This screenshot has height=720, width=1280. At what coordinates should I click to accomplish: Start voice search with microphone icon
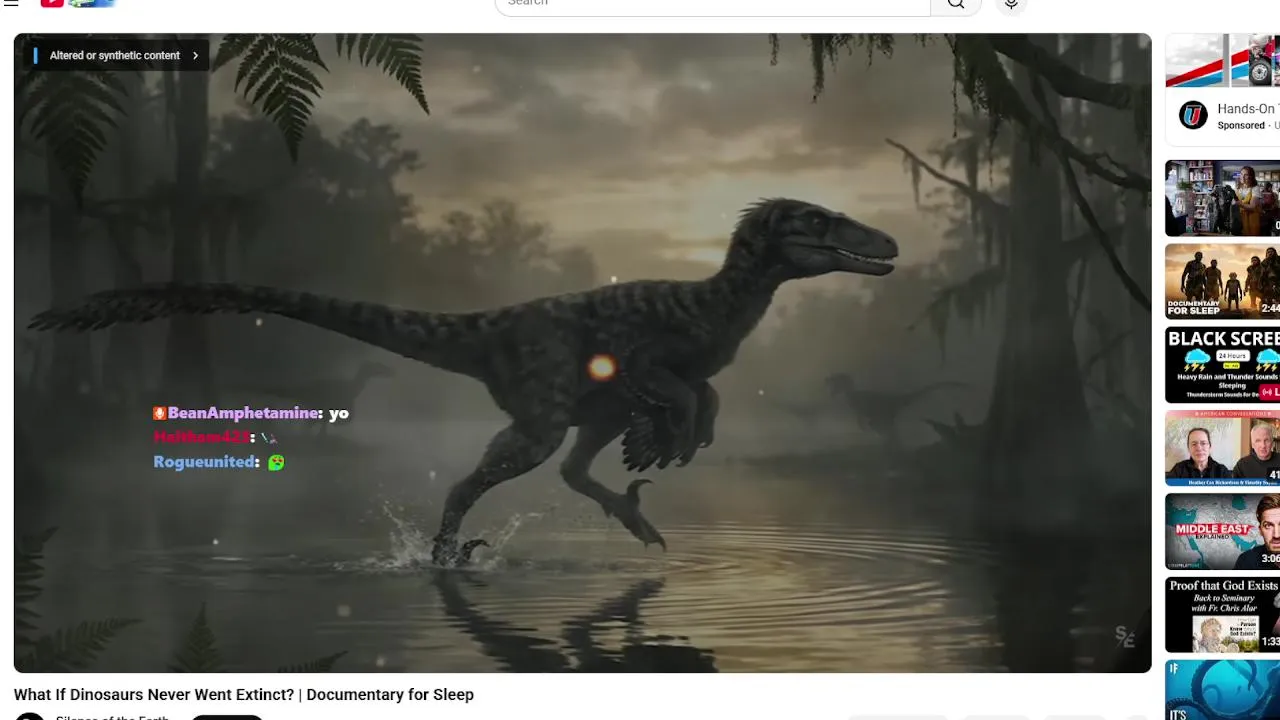pos(1011,4)
